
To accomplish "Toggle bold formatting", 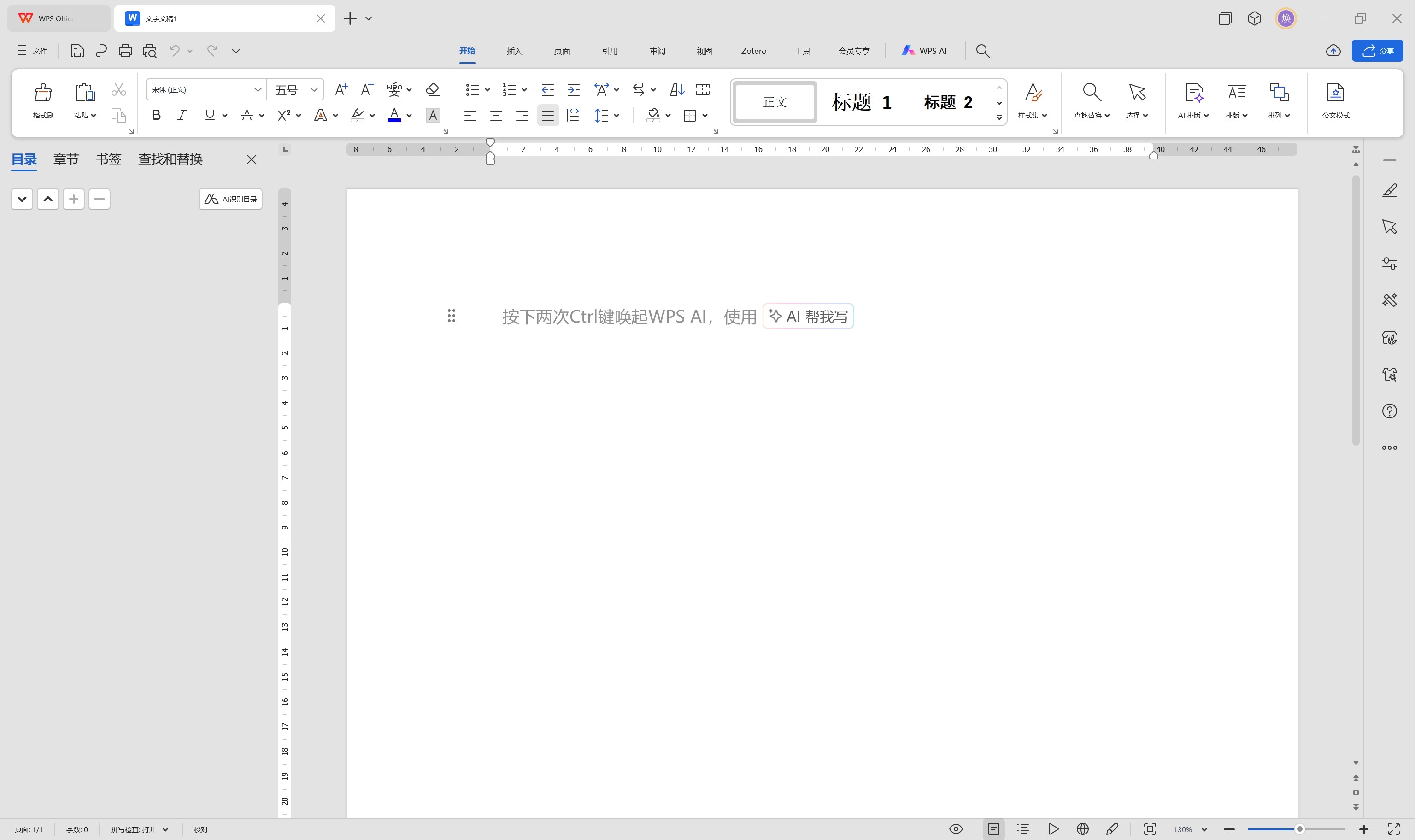I will [x=156, y=116].
